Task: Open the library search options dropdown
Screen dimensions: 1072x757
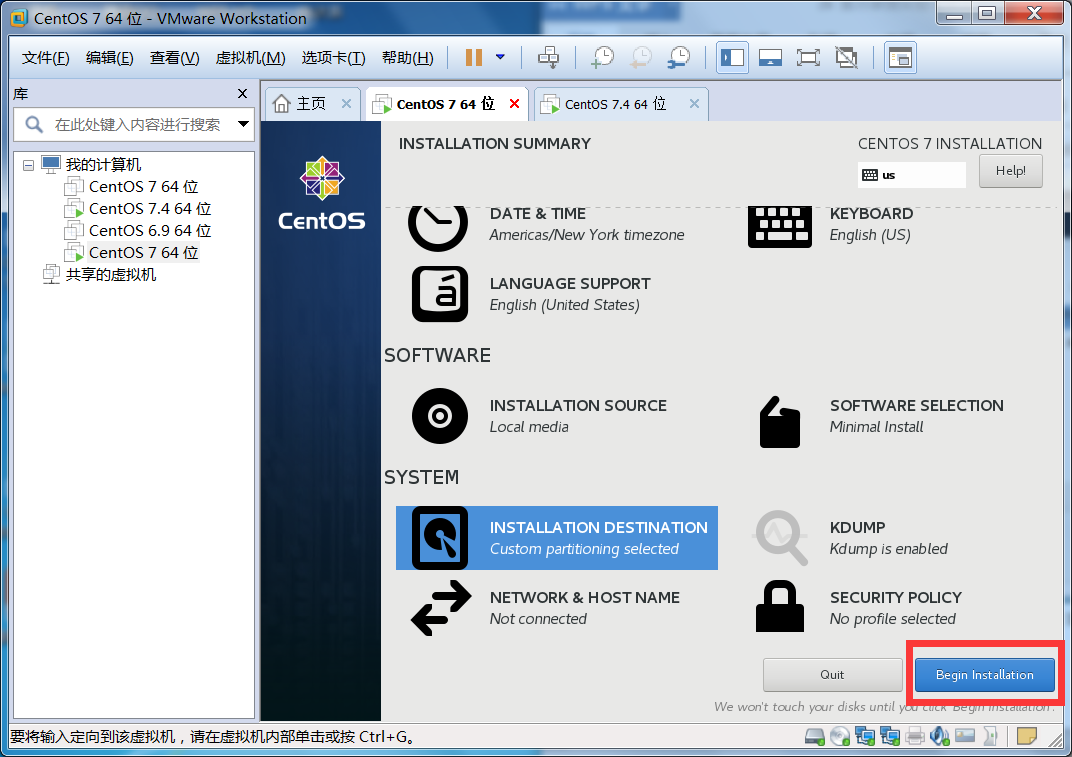Action: 243,124
